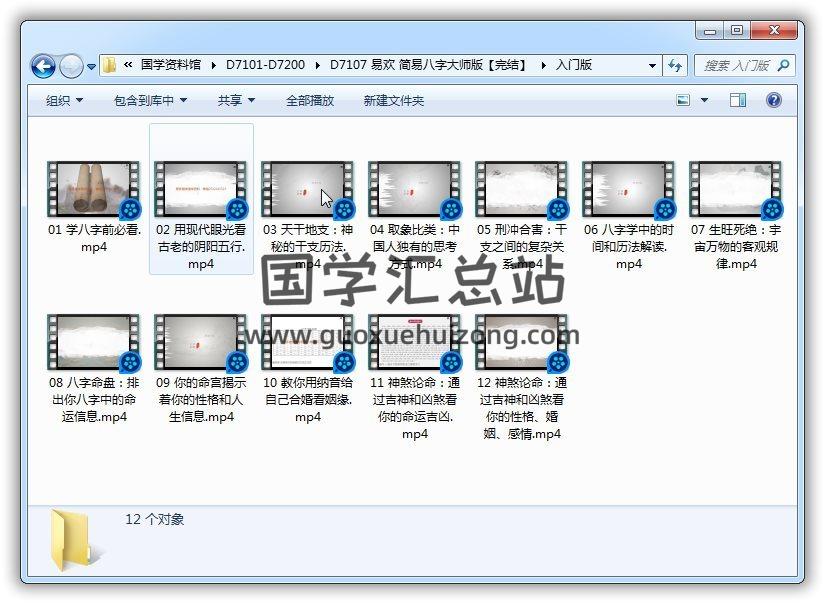825x604 pixels.
Task: Click file name 02 用现代眼光看古老的阴阳五行.mp4
Action: click(201, 247)
